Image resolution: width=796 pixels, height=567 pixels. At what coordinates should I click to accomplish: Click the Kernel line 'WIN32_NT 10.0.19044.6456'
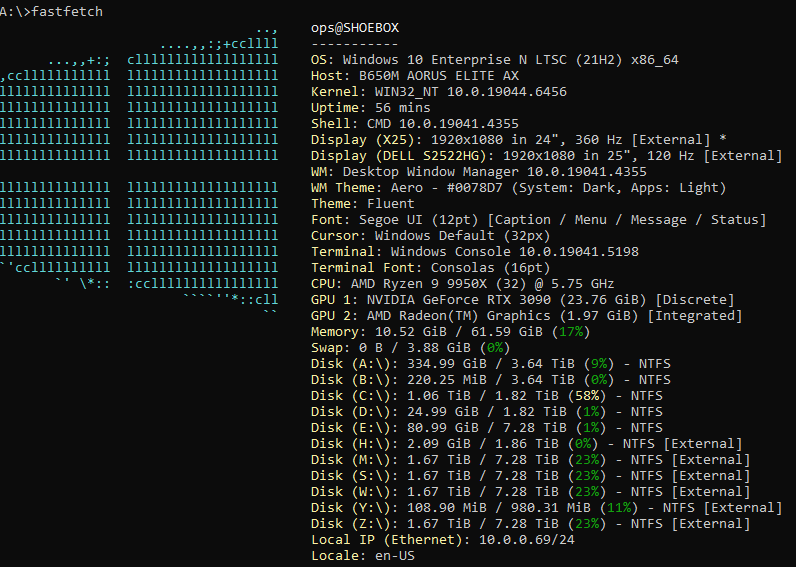439,92
